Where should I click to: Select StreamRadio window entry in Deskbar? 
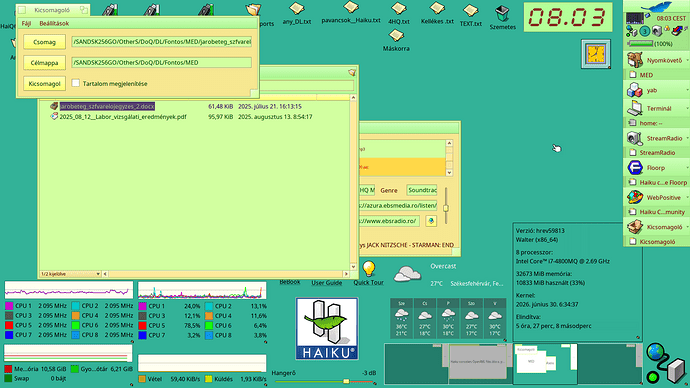(x=656, y=153)
